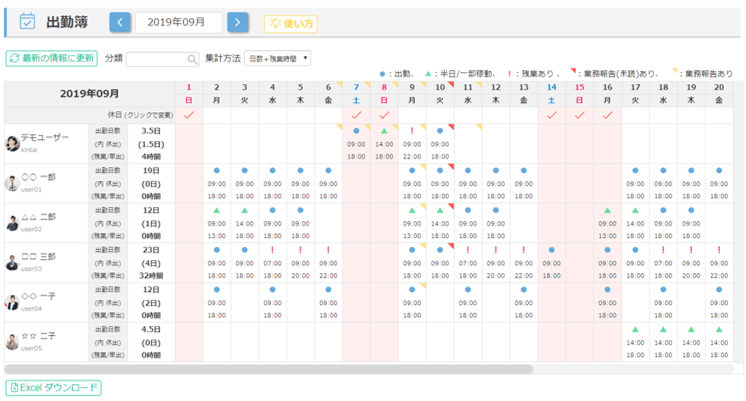Click the avatar of user03 □□ 三郎
This screenshot has height=401, width=746.
click(12, 262)
